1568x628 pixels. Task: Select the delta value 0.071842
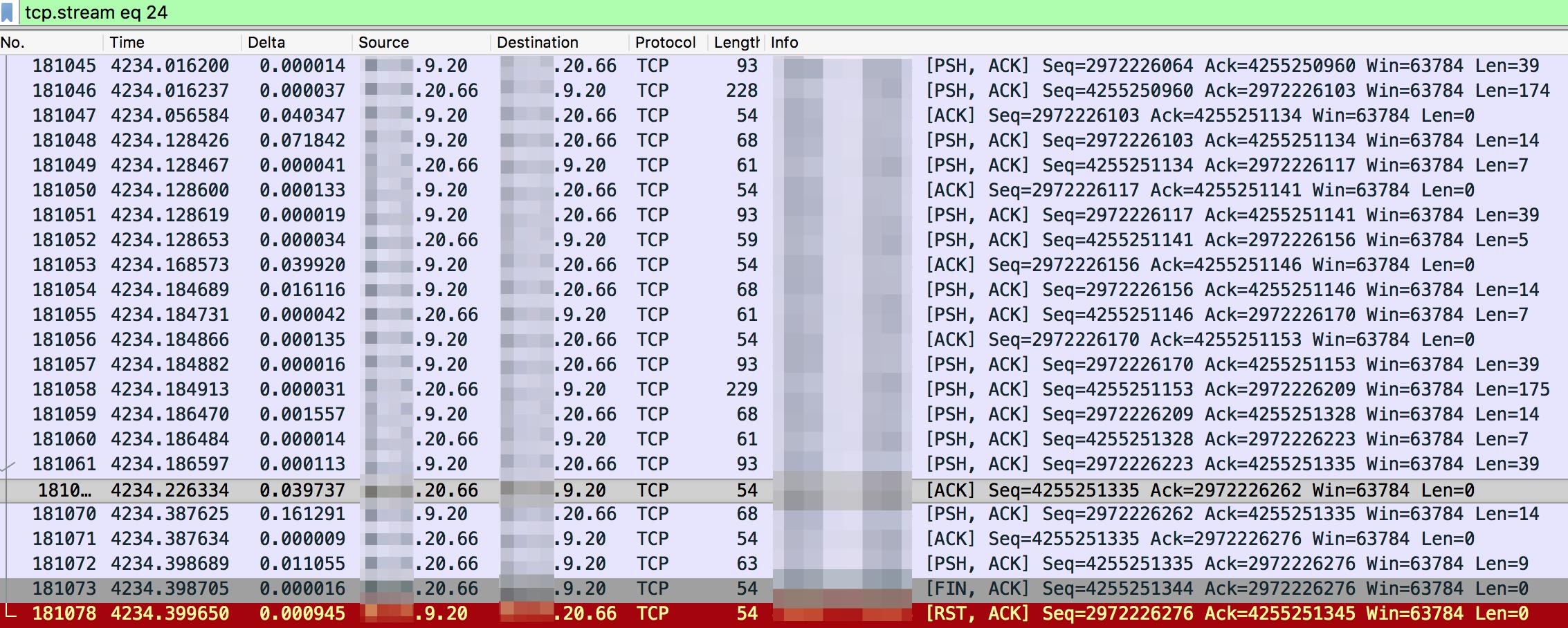pyautogui.click(x=302, y=140)
